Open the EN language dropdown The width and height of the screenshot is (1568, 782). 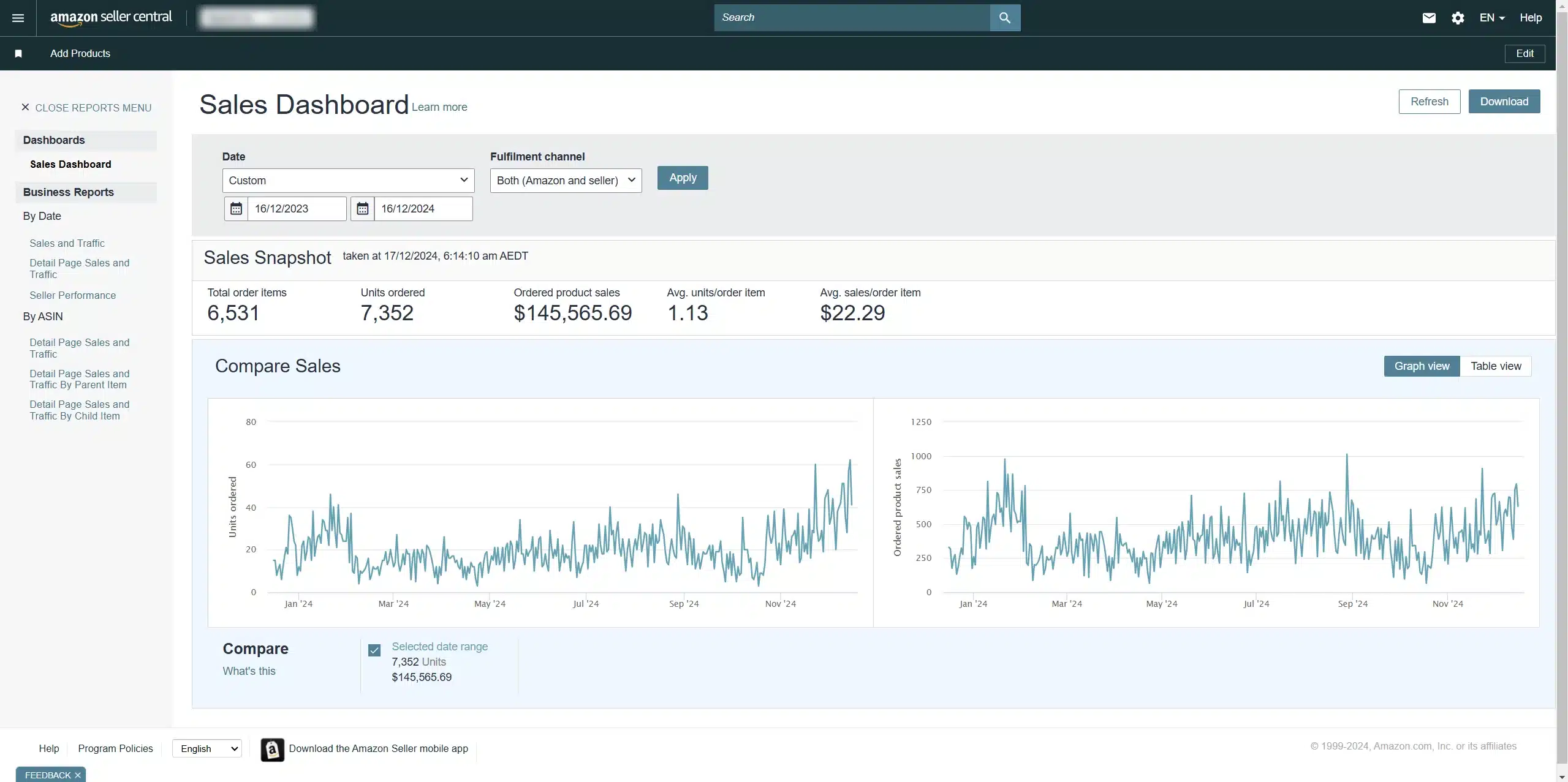[1491, 18]
